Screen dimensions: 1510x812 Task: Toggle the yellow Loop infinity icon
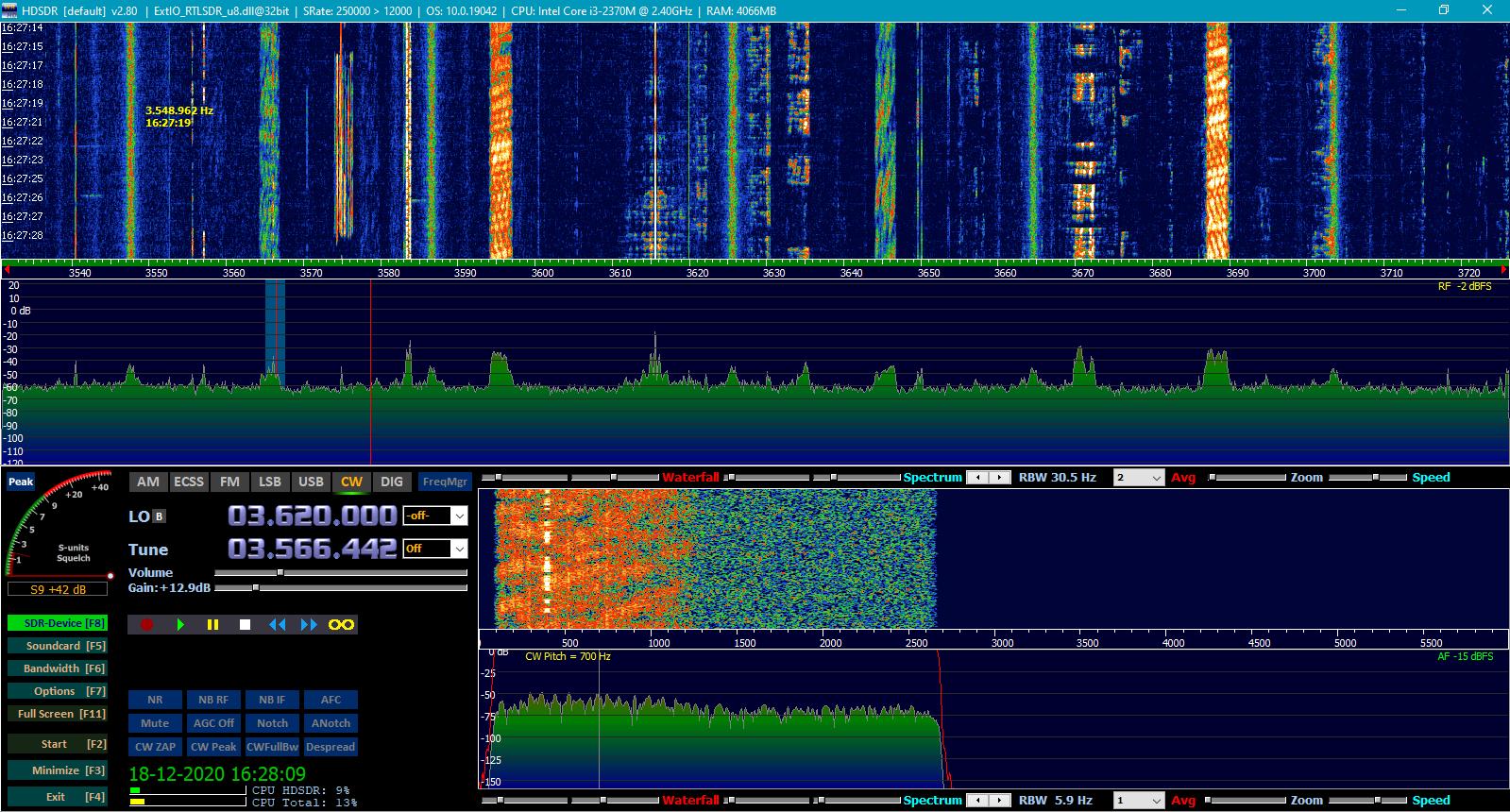coord(341,624)
